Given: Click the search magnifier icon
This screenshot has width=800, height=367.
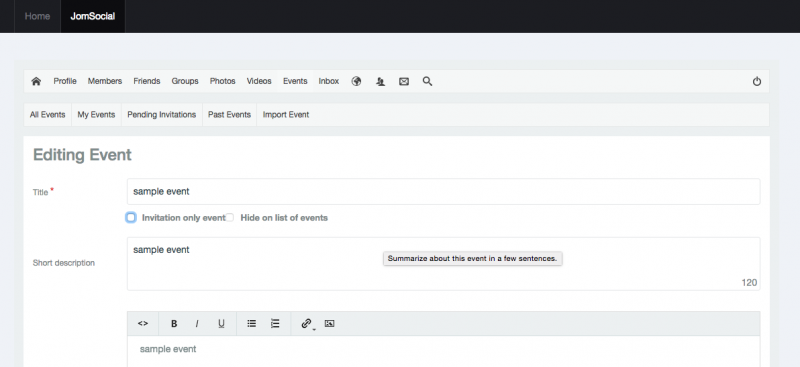Looking at the screenshot, I should pyautogui.click(x=428, y=81).
